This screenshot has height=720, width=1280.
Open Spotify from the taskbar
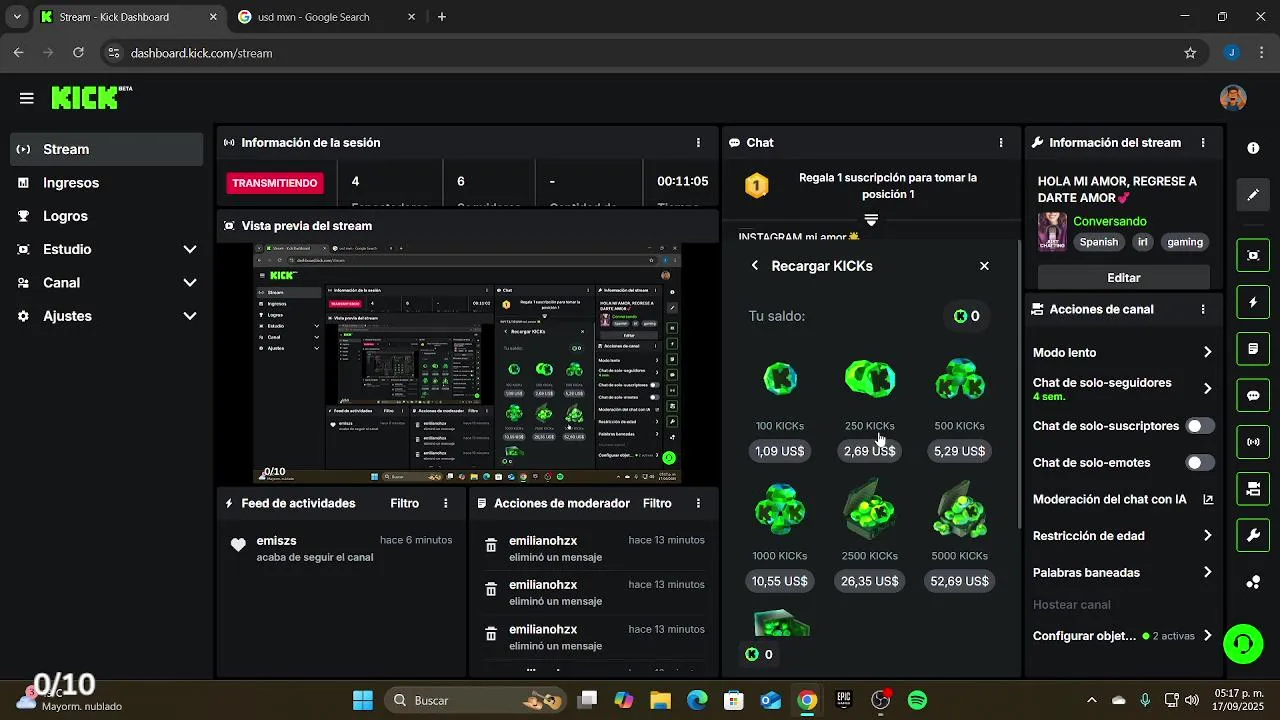point(917,701)
